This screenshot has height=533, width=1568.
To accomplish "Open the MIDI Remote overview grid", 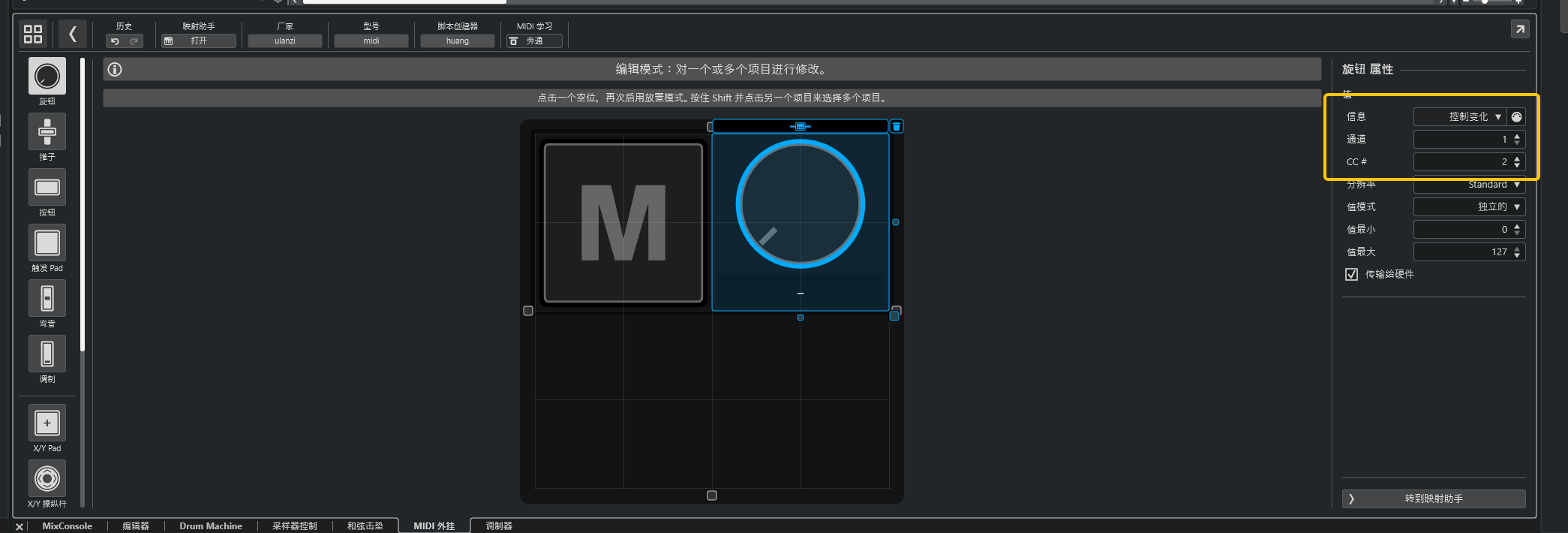I will pos(33,34).
